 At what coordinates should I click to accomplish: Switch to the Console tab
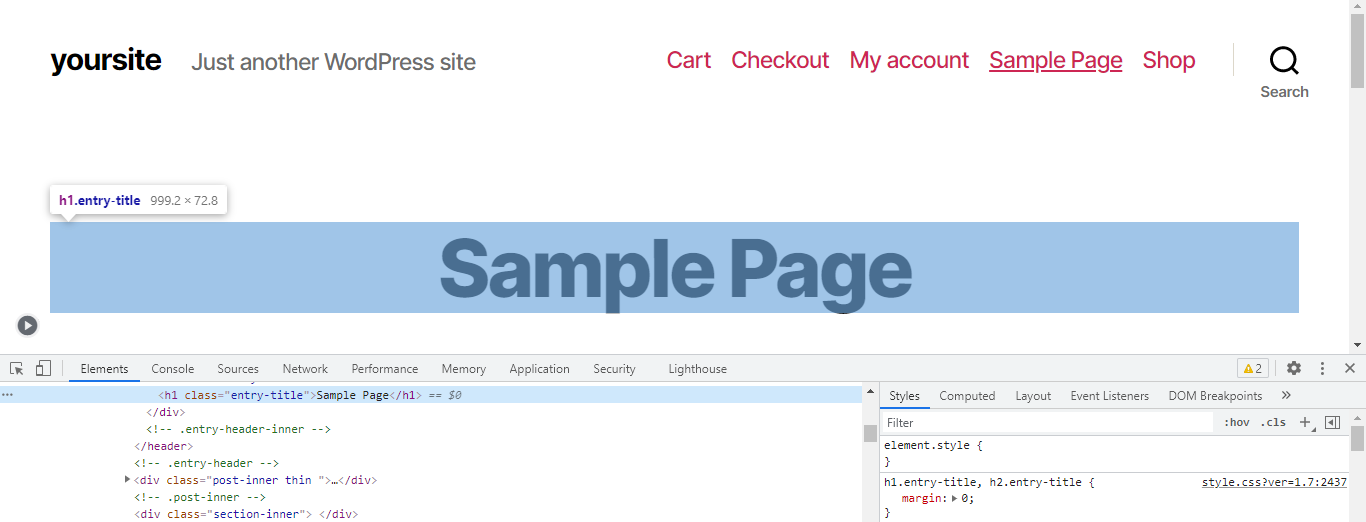click(x=173, y=369)
